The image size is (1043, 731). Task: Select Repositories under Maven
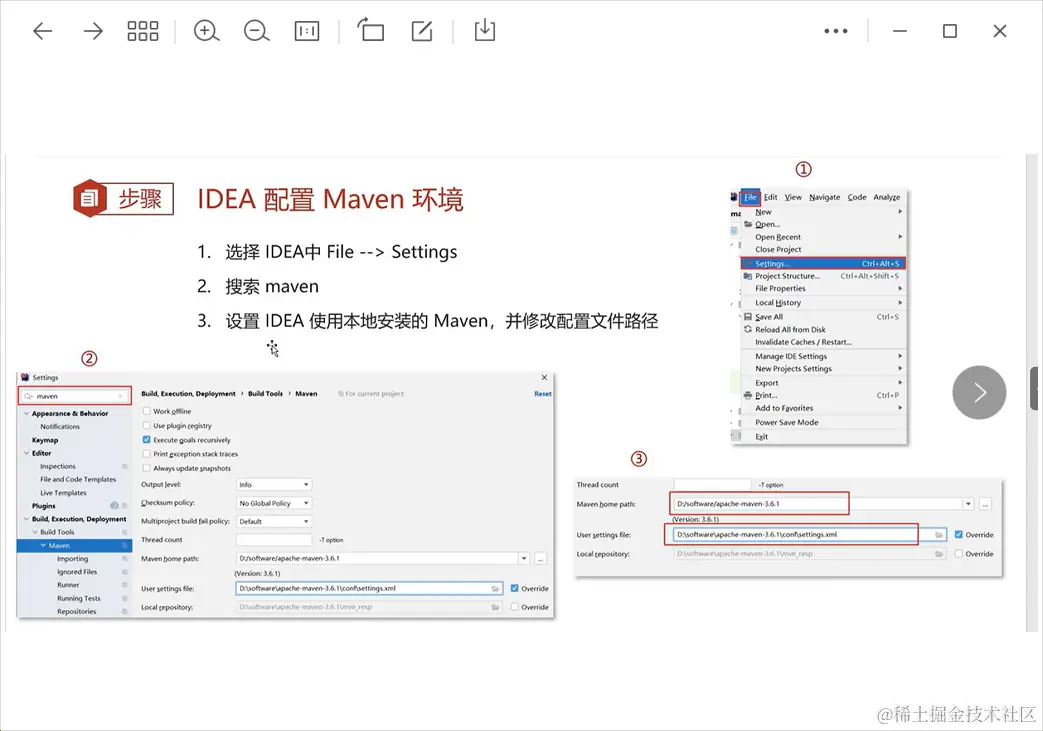coord(76,611)
